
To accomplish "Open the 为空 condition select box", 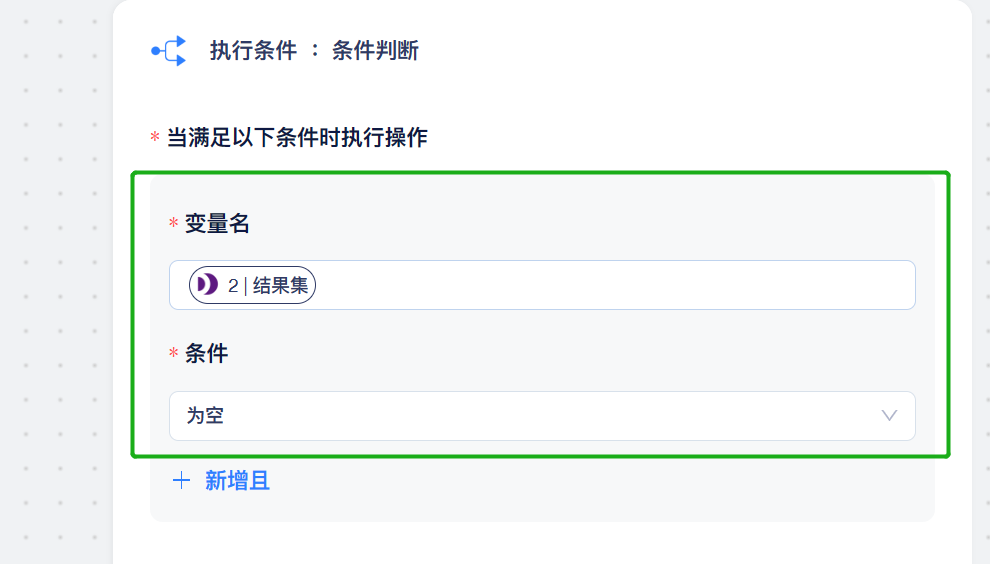I will (542, 416).
